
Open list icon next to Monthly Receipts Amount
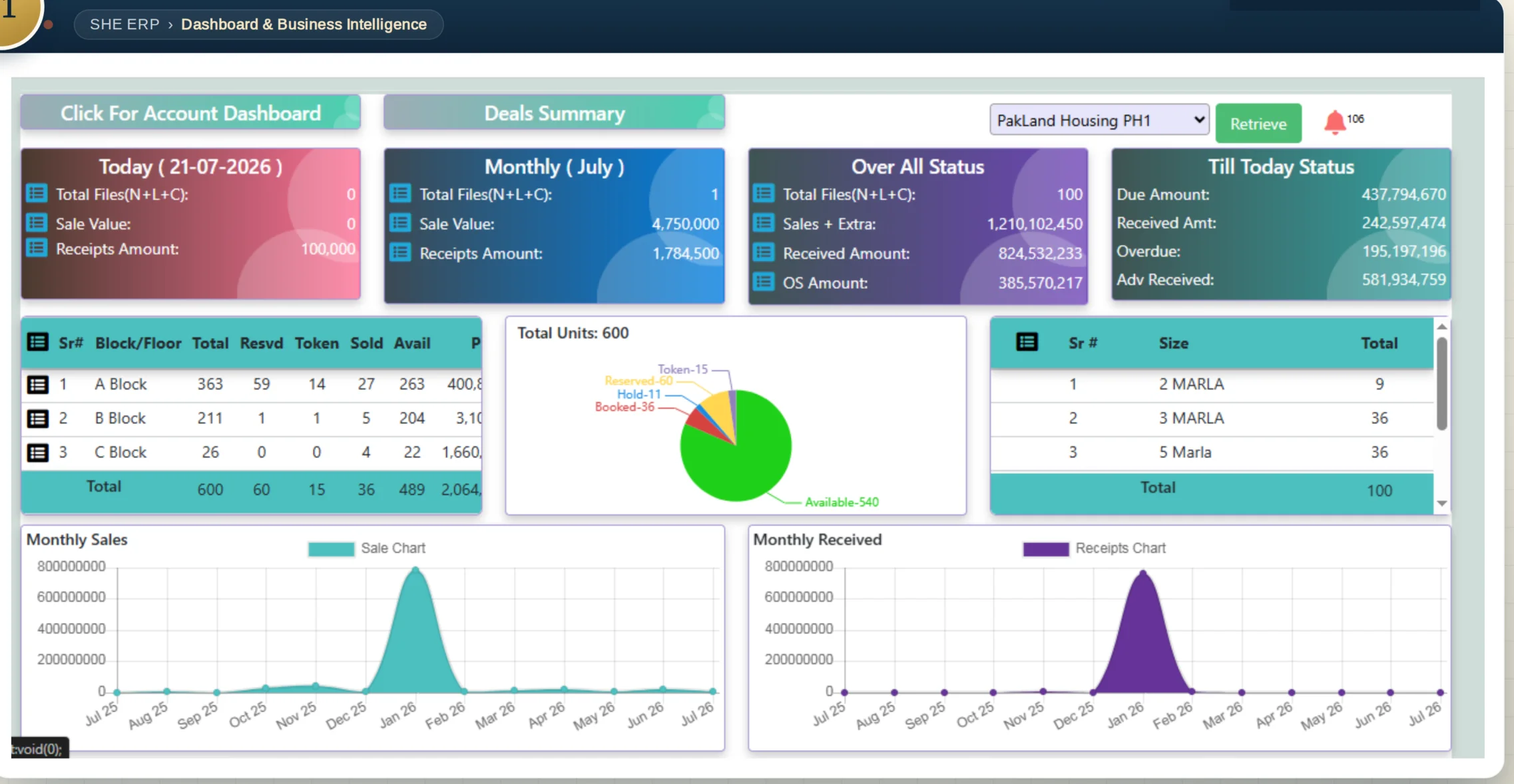(400, 252)
